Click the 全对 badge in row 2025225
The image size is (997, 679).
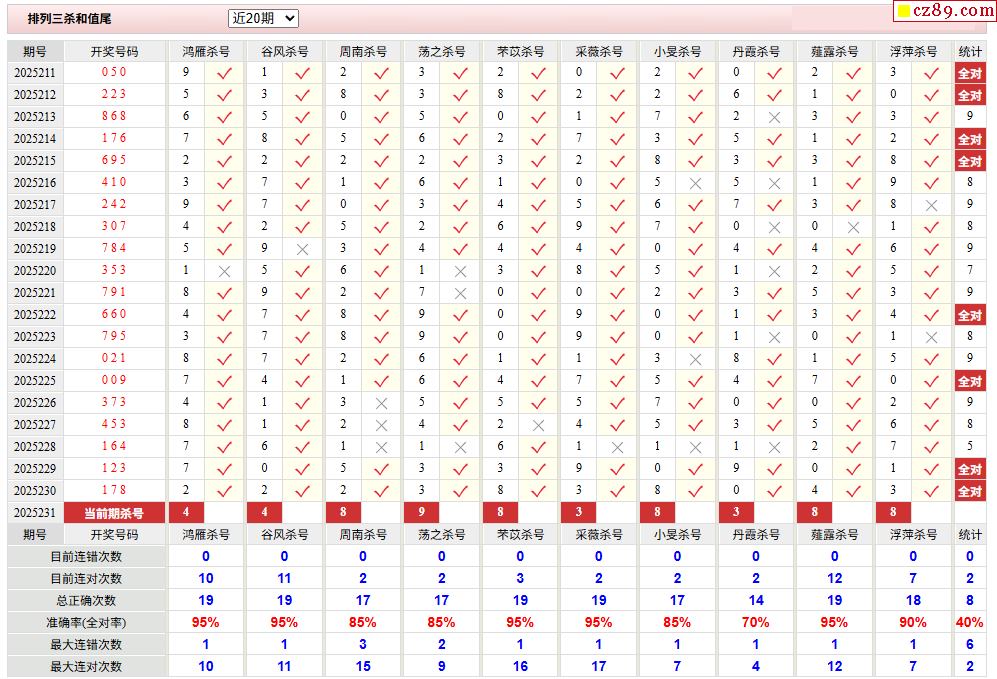(x=970, y=381)
